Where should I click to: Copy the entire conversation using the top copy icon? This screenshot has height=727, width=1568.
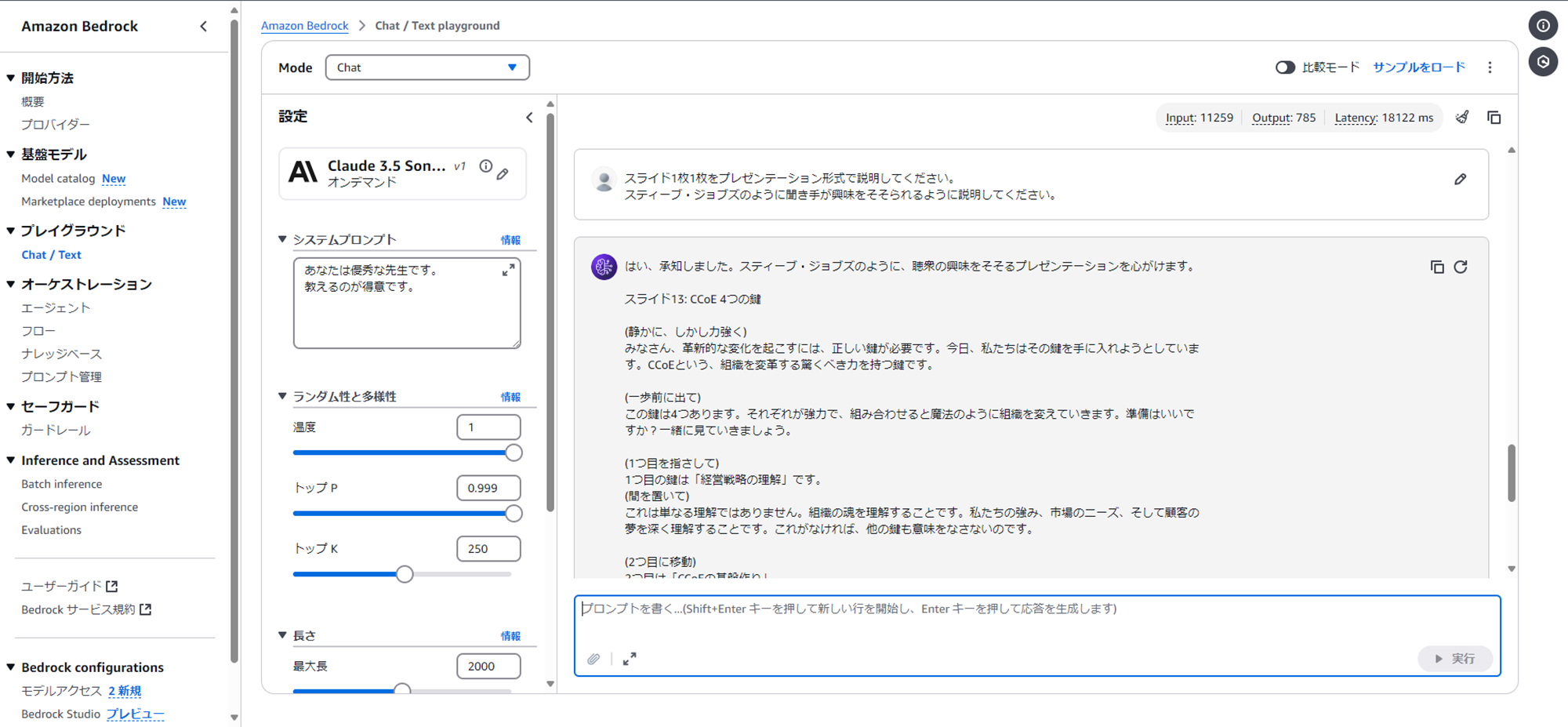1494,118
